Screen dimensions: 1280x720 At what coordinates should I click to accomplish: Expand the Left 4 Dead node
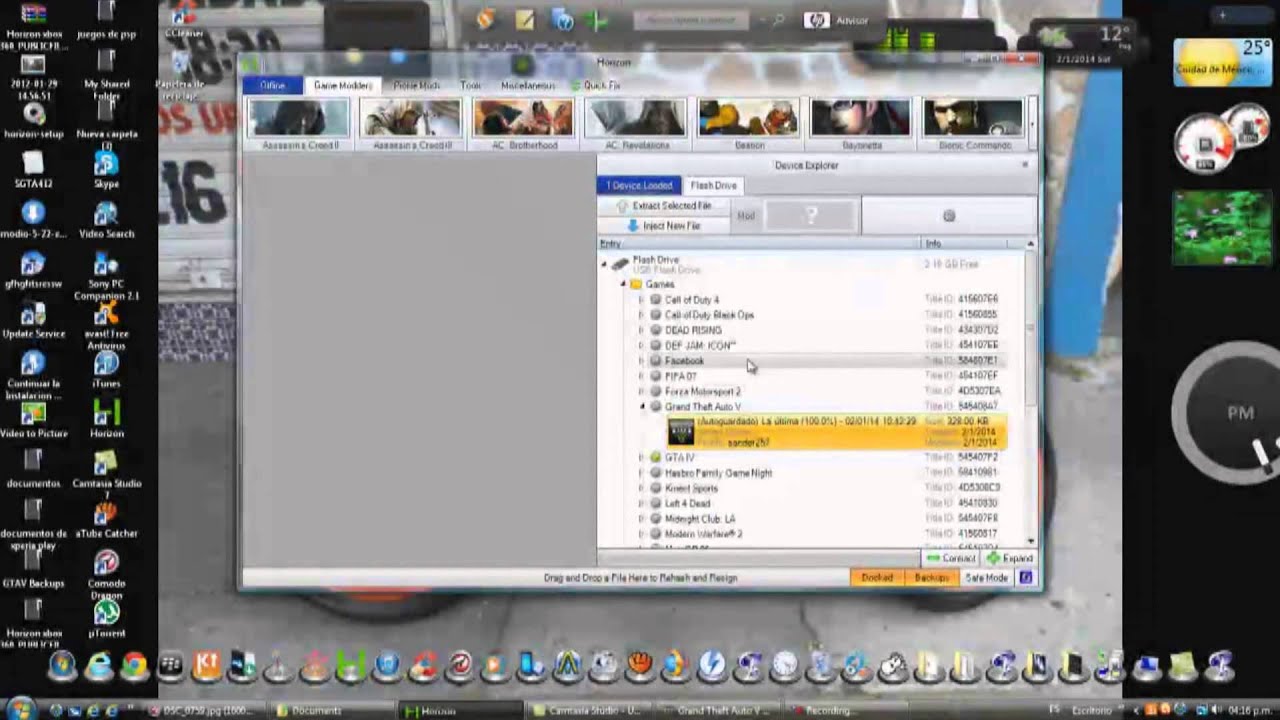pyautogui.click(x=641, y=504)
